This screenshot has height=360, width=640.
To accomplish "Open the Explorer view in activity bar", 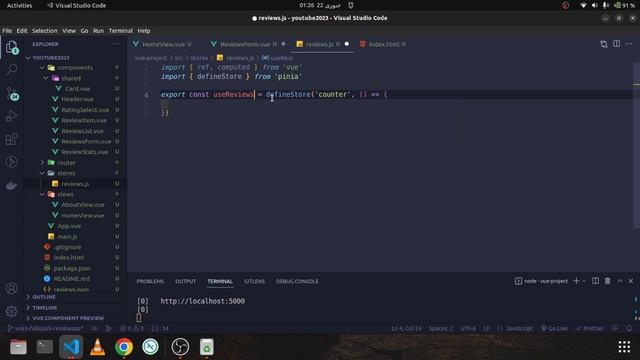I will pyautogui.click(x=12, y=47).
